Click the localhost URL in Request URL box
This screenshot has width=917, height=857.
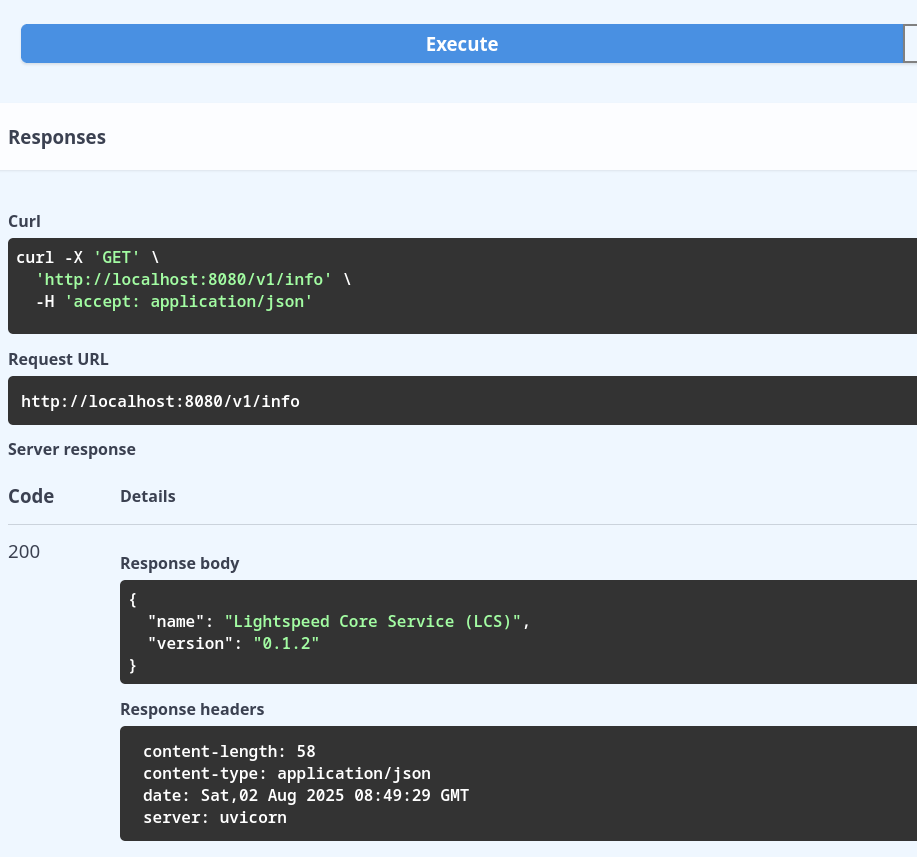pos(160,401)
